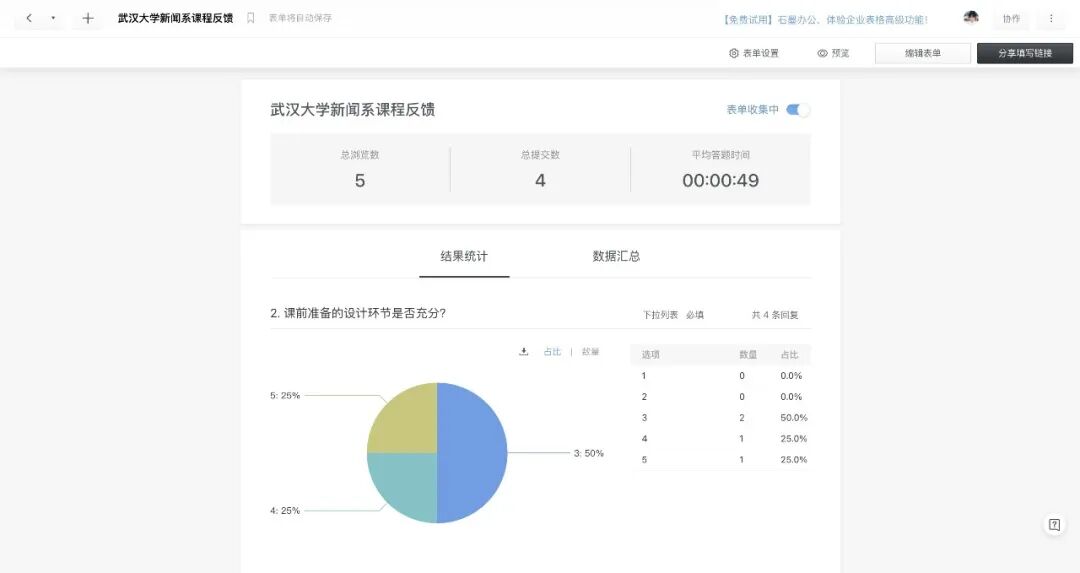Toggle the 表单收集中 switch
Viewport: 1080px width, 573px height.
point(798,110)
